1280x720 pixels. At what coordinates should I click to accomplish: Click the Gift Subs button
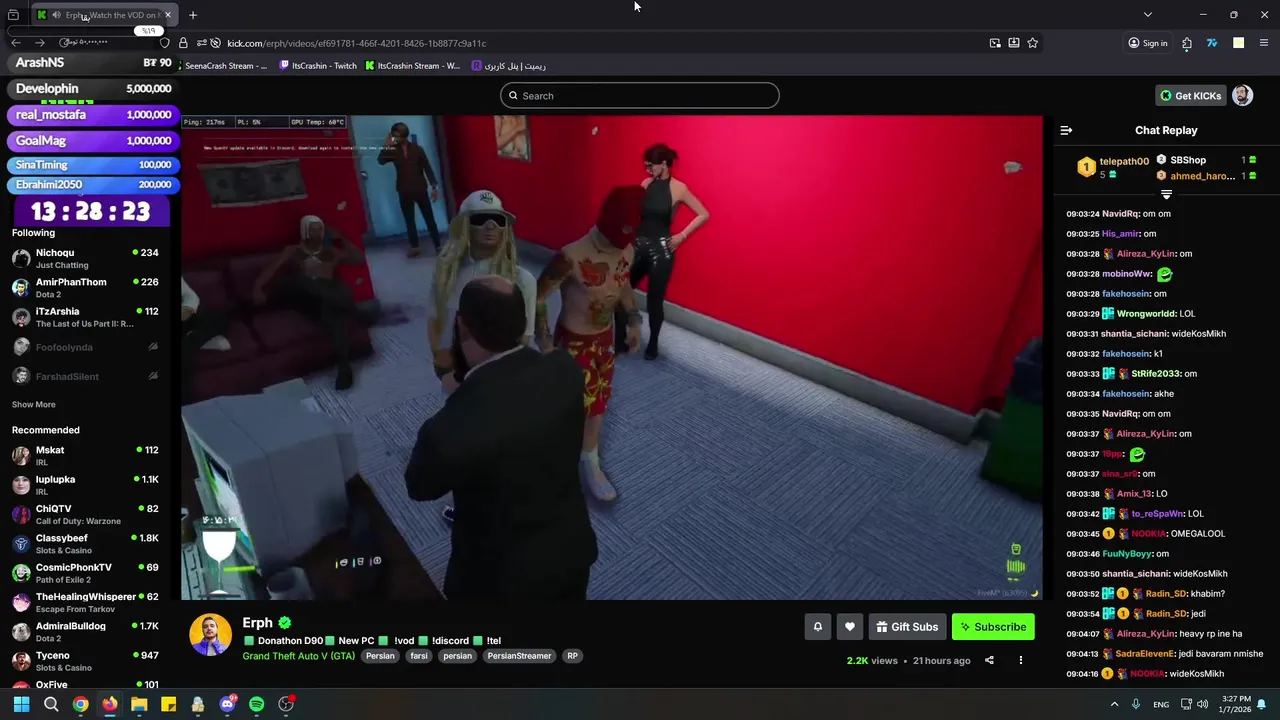pos(907,627)
